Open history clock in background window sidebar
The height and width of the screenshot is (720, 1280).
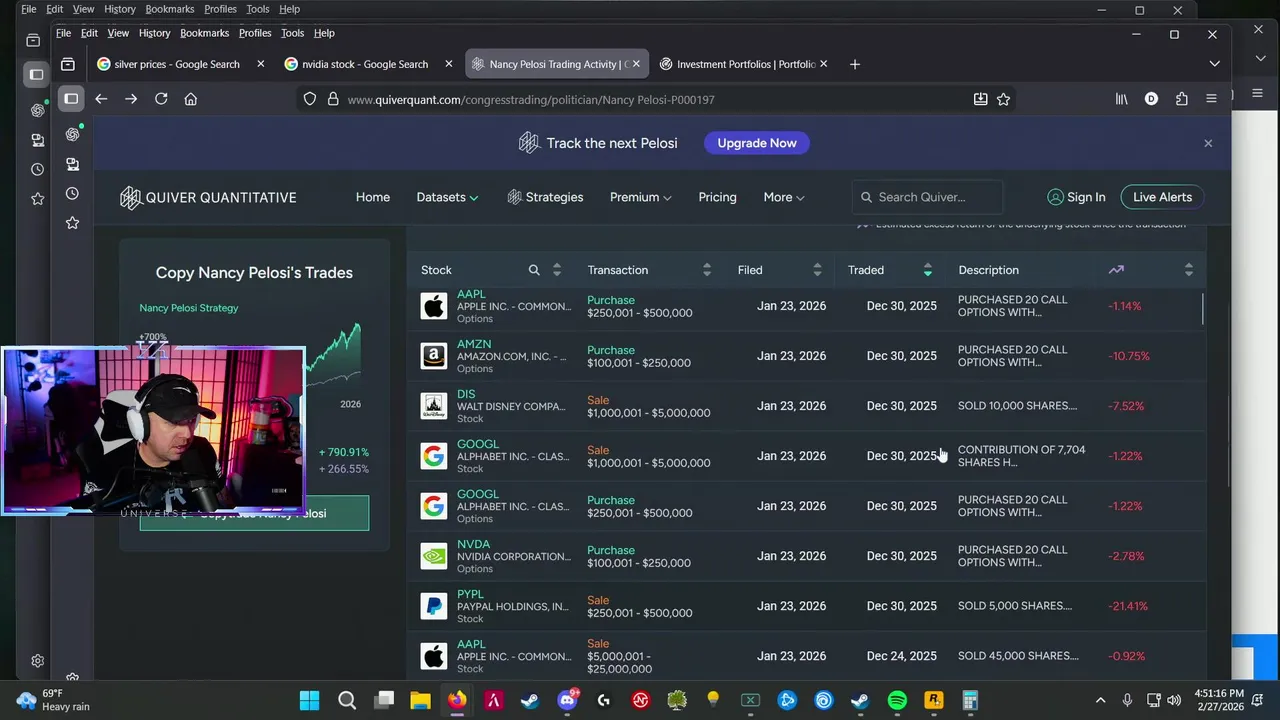[x=37, y=169]
